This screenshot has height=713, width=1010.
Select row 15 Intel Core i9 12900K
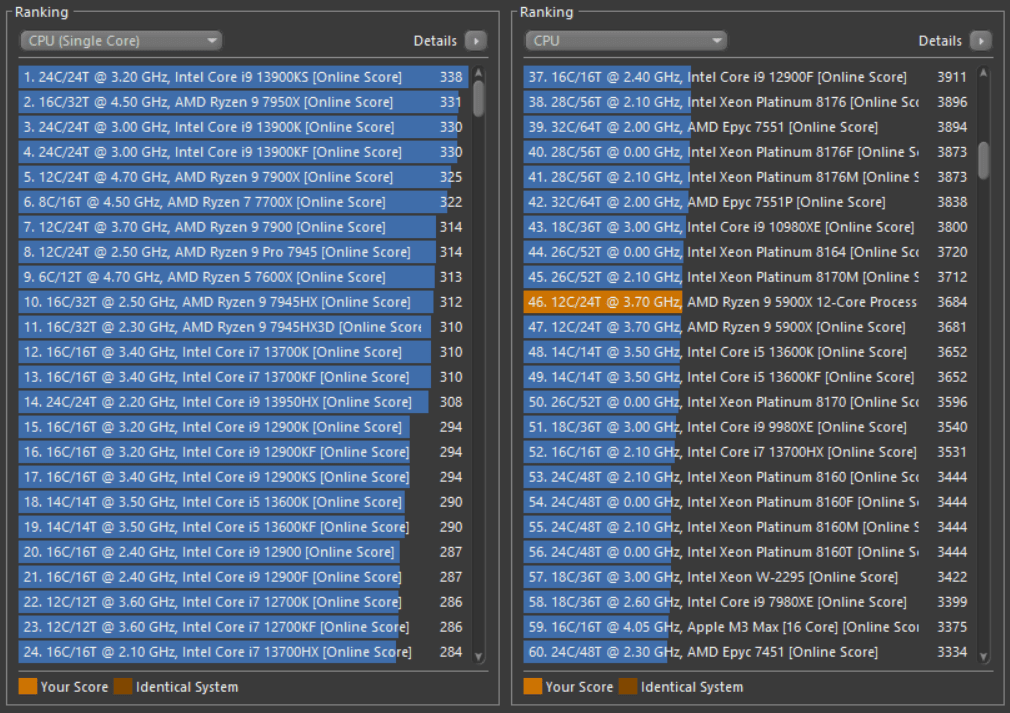pyautogui.click(x=243, y=427)
